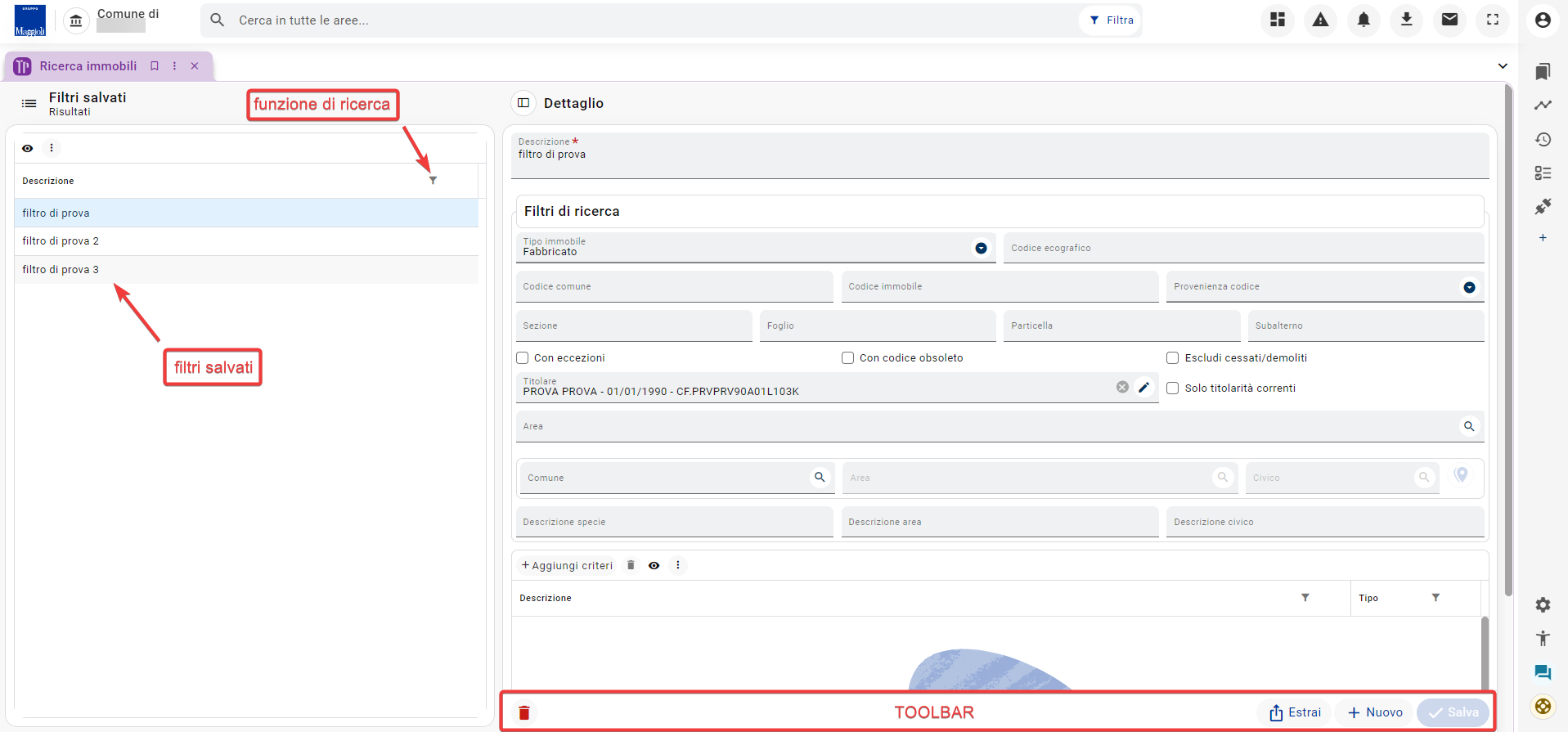This screenshot has height=732, width=1568.
Task: Click the Filtra button
Action: pyautogui.click(x=1111, y=20)
